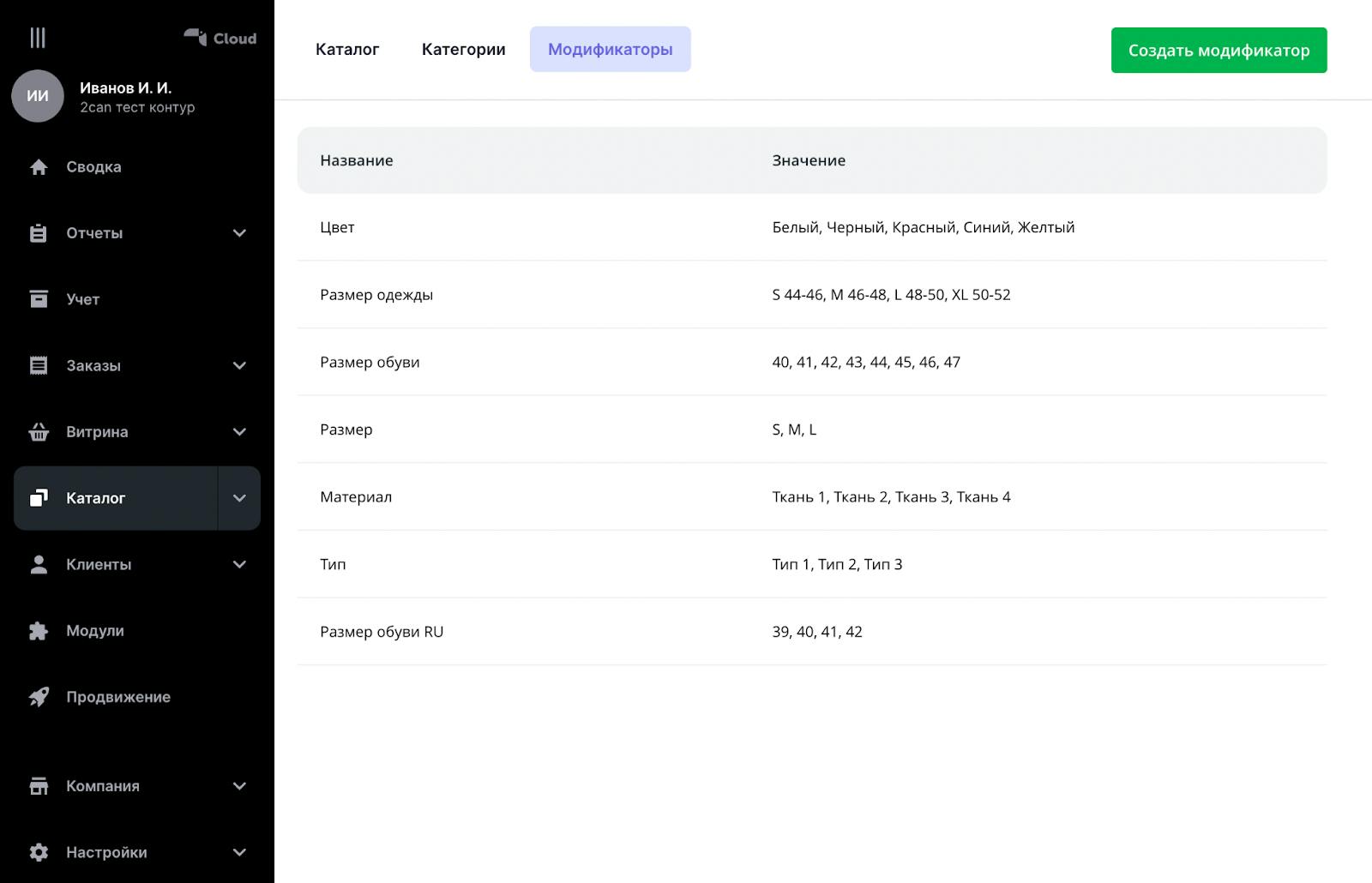
Task: Click the Клиенты person icon
Action: 39,564
